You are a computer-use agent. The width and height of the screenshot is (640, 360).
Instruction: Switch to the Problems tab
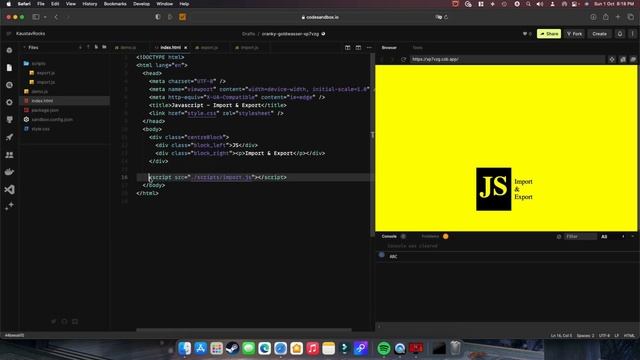430,236
